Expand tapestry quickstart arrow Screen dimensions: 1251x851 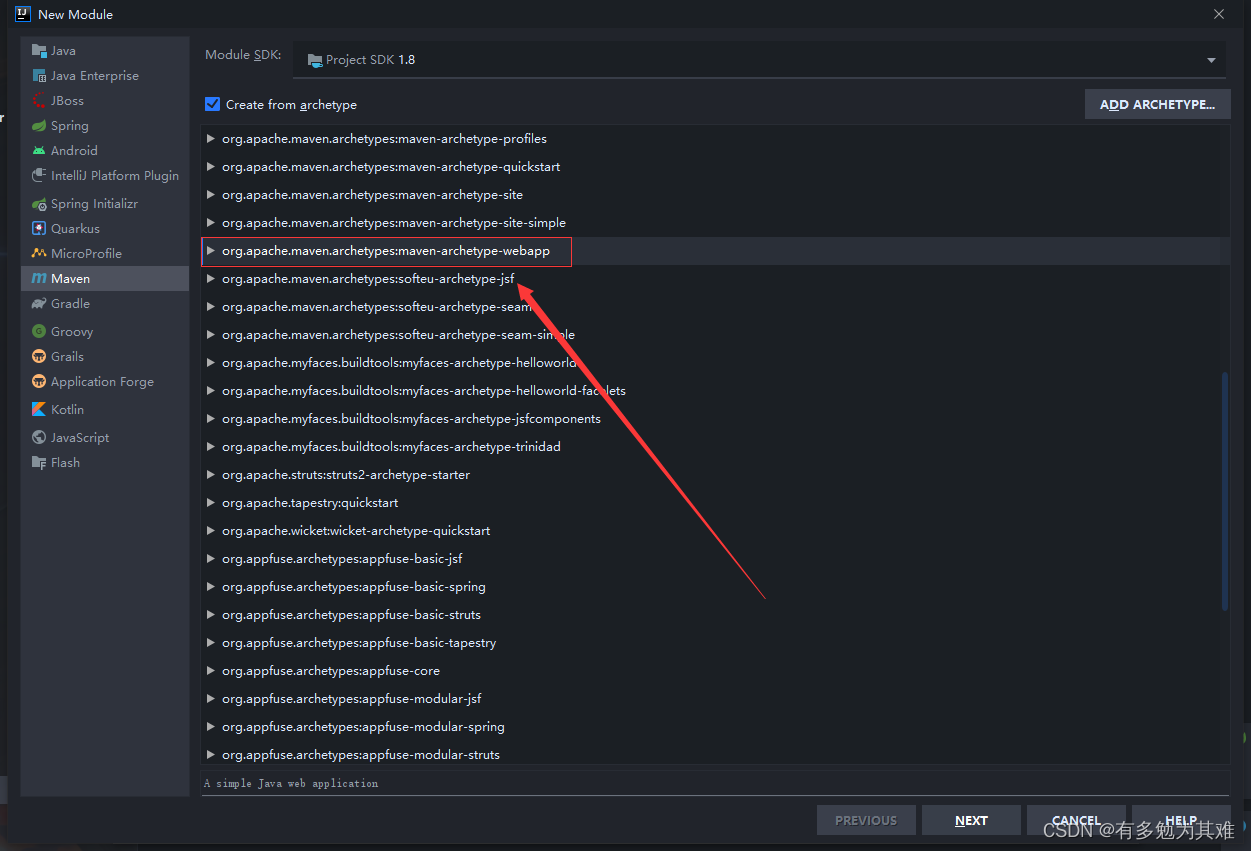tap(210, 503)
